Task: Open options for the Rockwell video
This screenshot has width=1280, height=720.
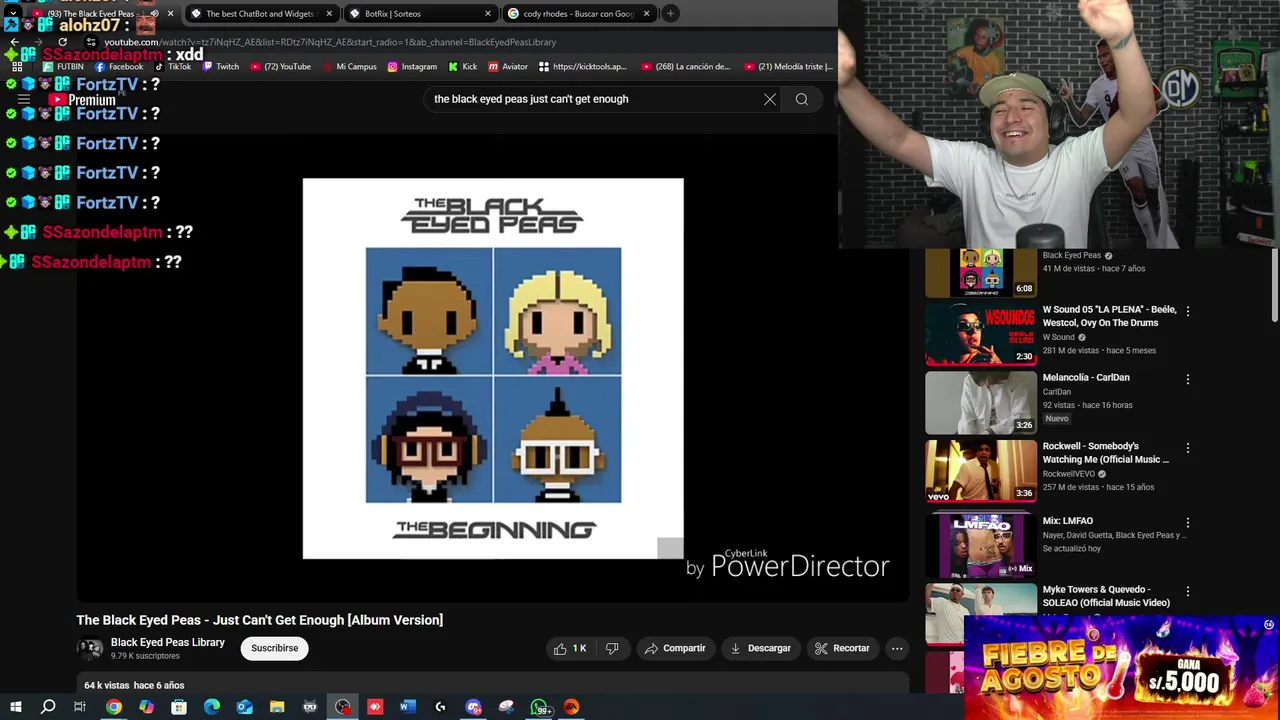Action: (x=1188, y=448)
